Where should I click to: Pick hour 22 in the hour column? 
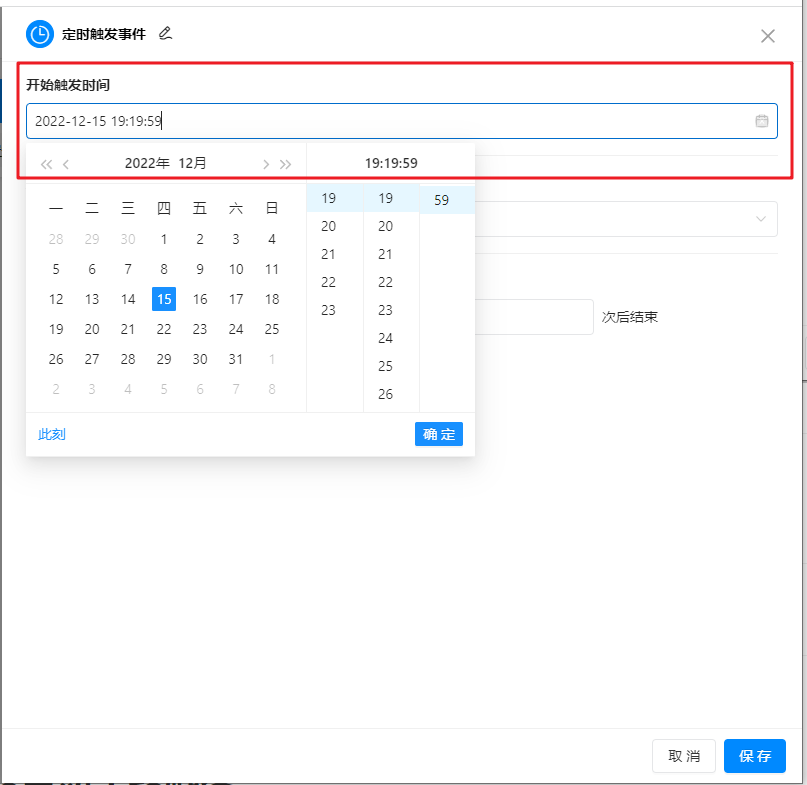pos(329,282)
